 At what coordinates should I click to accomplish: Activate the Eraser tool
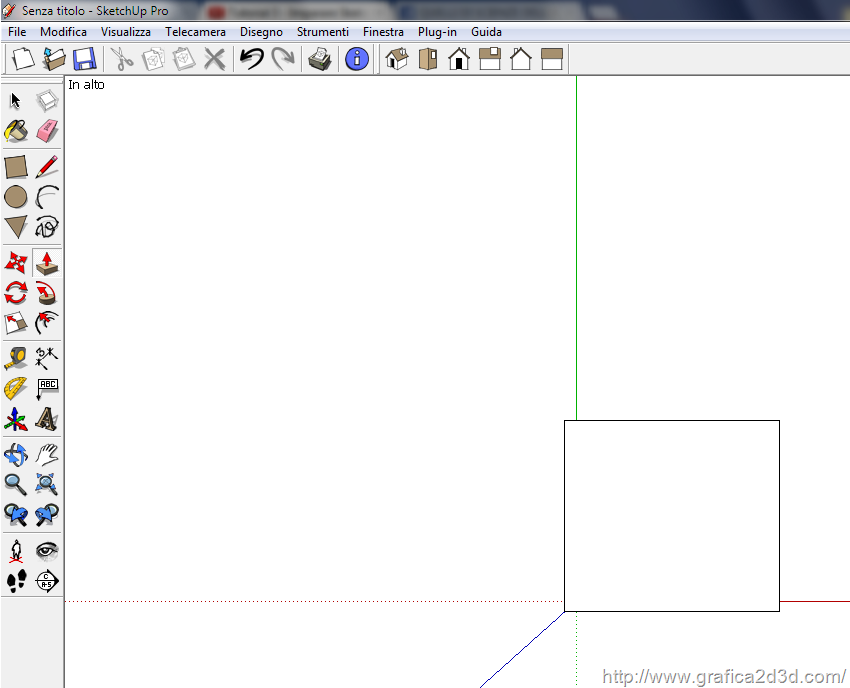[47, 131]
